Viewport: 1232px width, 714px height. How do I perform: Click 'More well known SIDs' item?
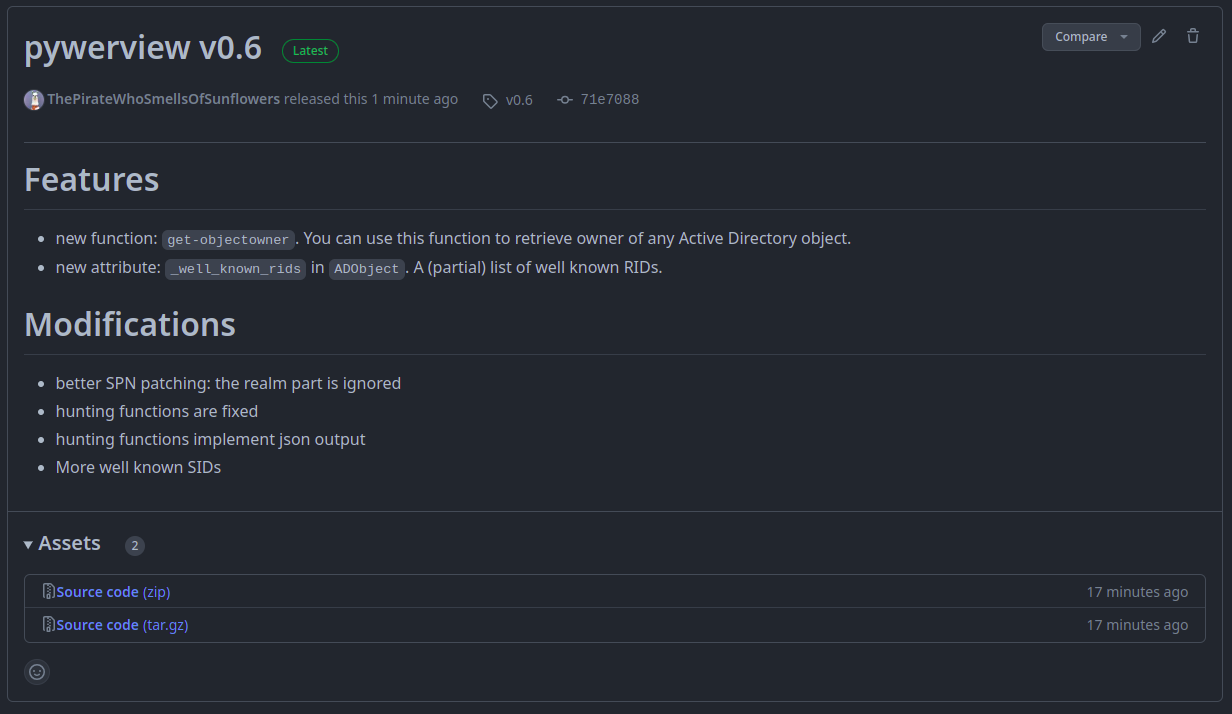(x=138, y=467)
